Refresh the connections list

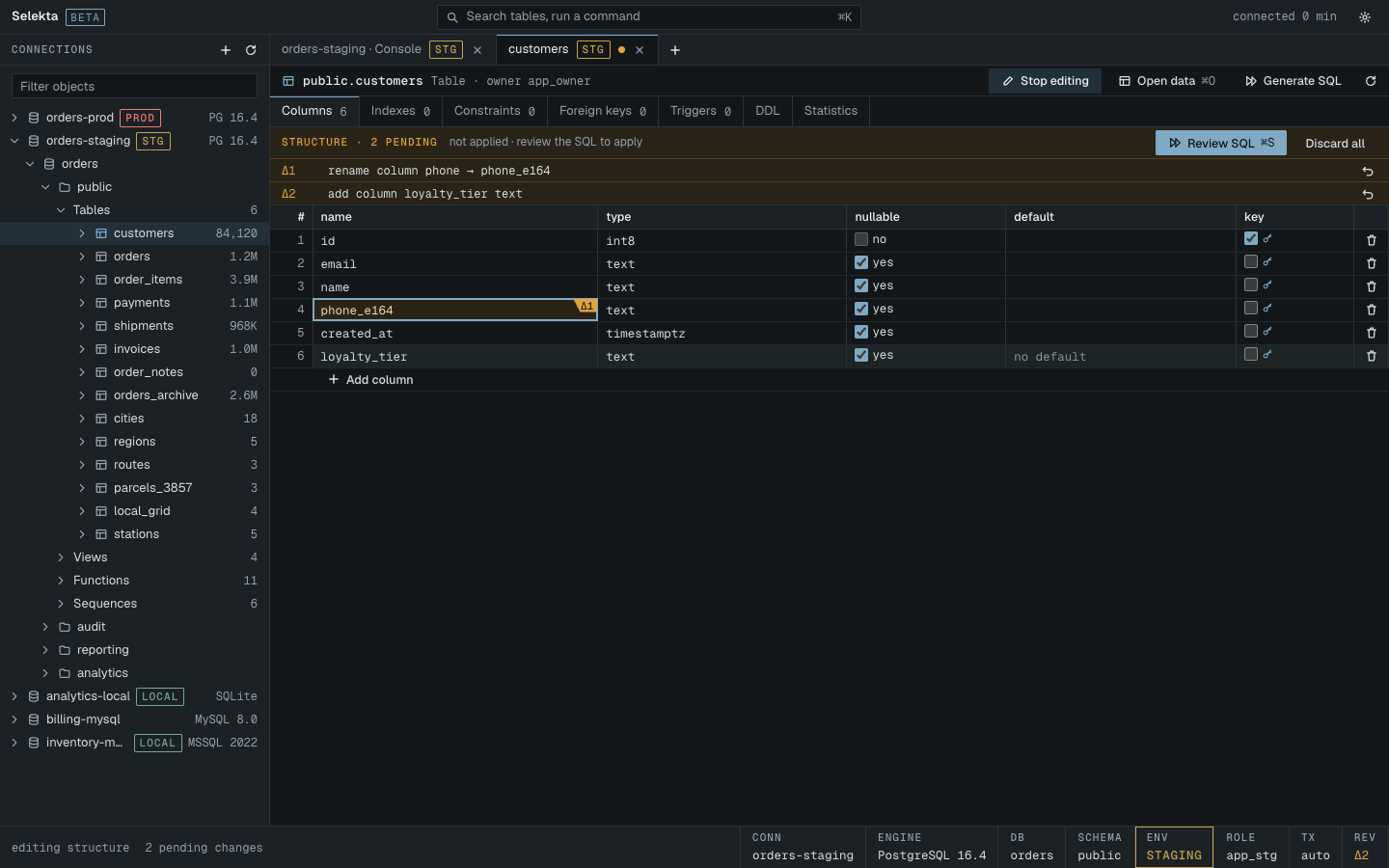[x=251, y=50]
